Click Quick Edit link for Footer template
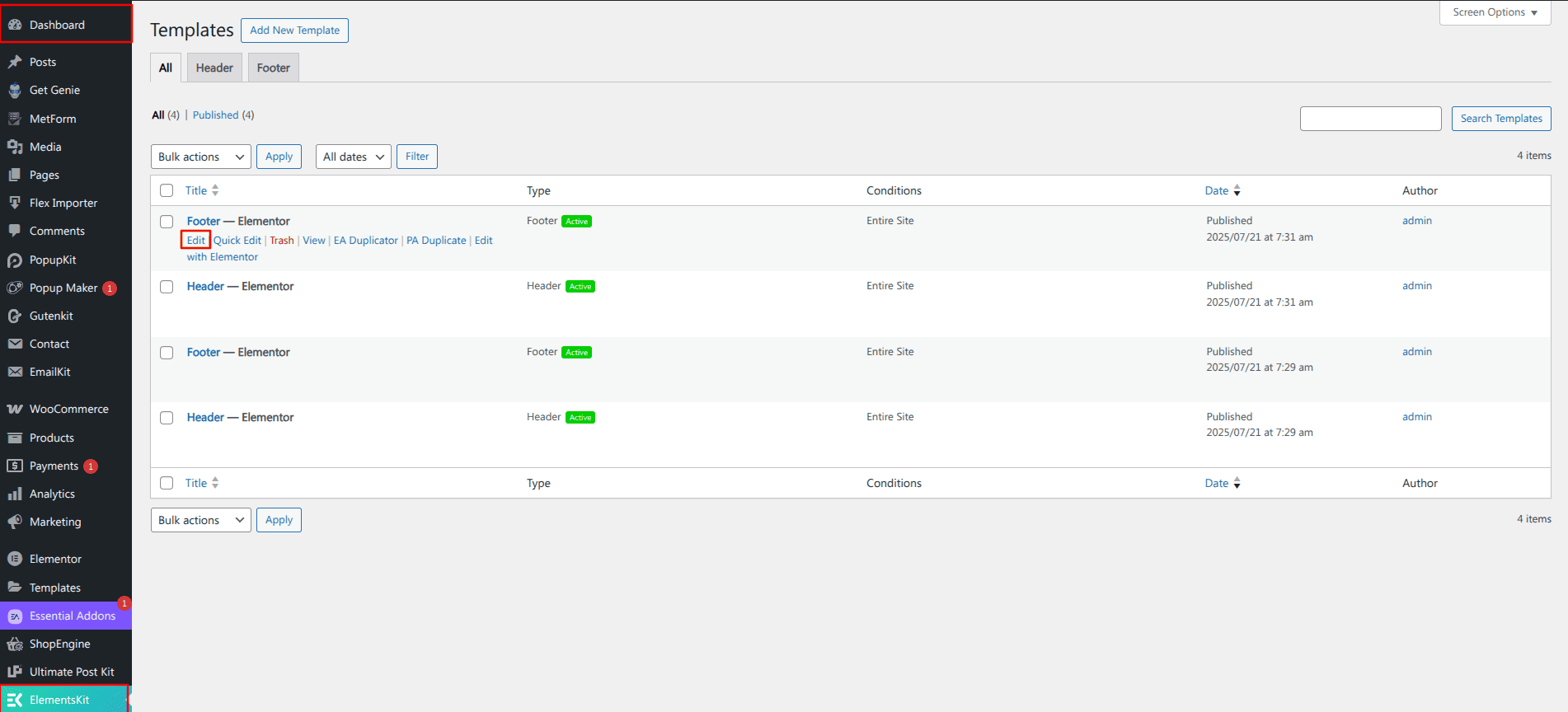 [237, 241]
